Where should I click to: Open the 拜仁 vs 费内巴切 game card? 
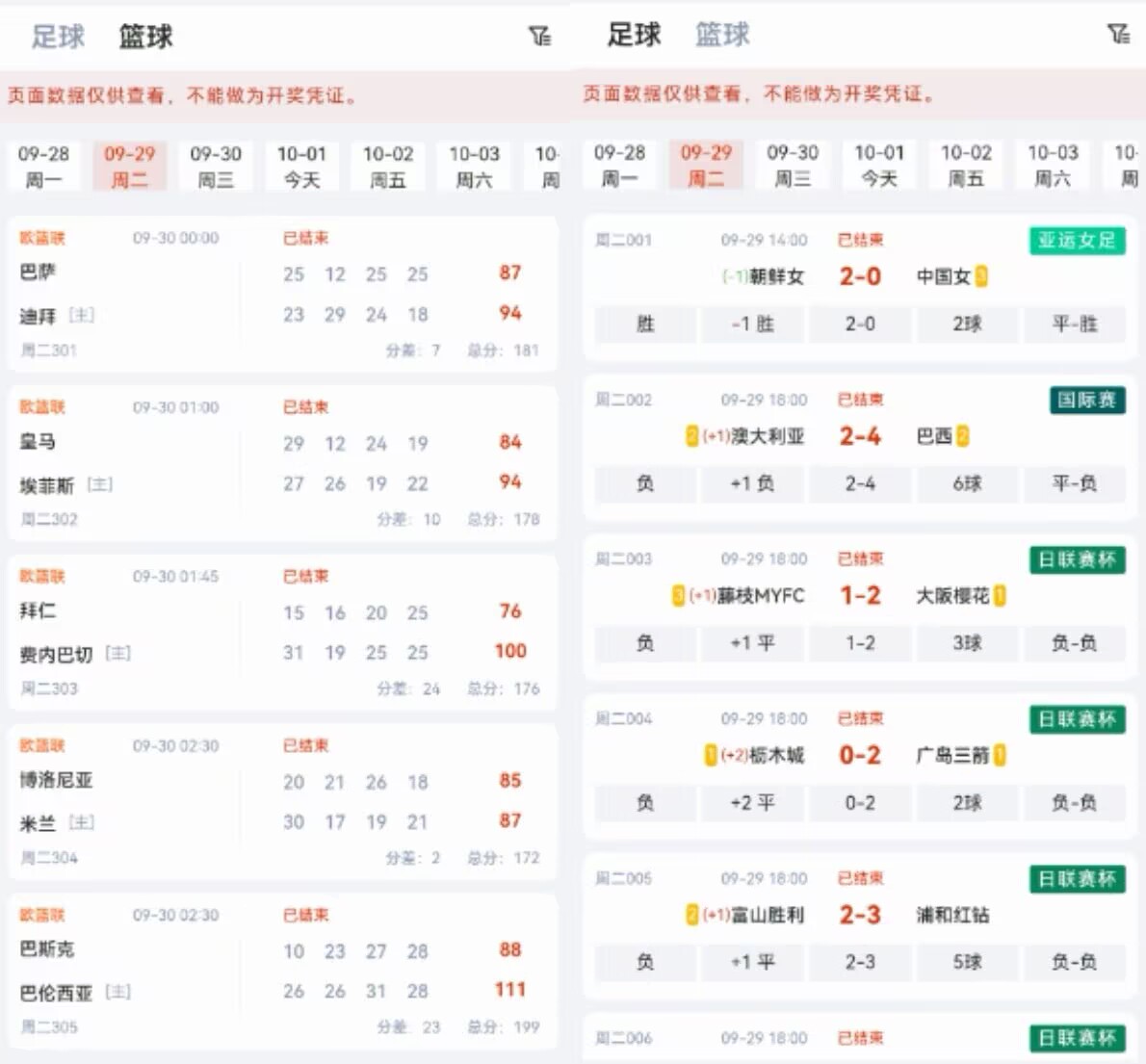click(x=283, y=633)
